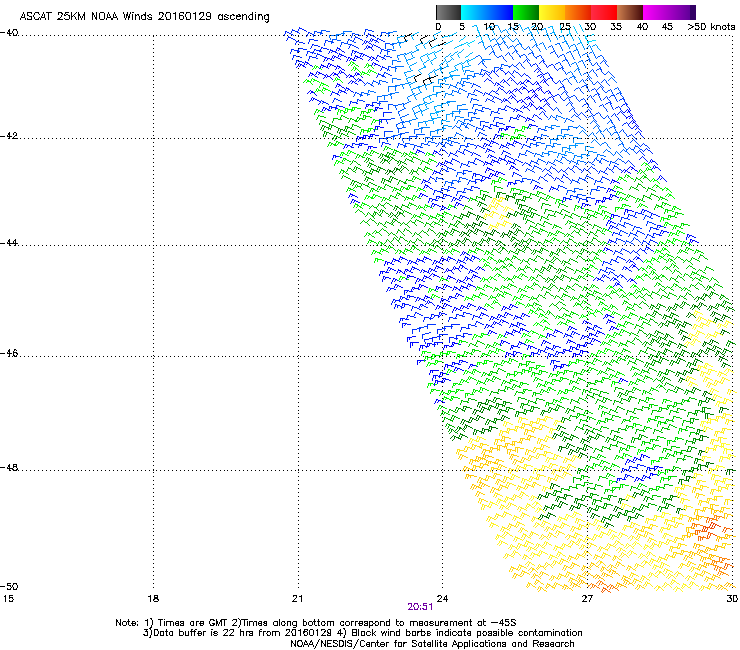Click the -42 latitude axis label
The height and width of the screenshot is (650, 740).
(9, 136)
